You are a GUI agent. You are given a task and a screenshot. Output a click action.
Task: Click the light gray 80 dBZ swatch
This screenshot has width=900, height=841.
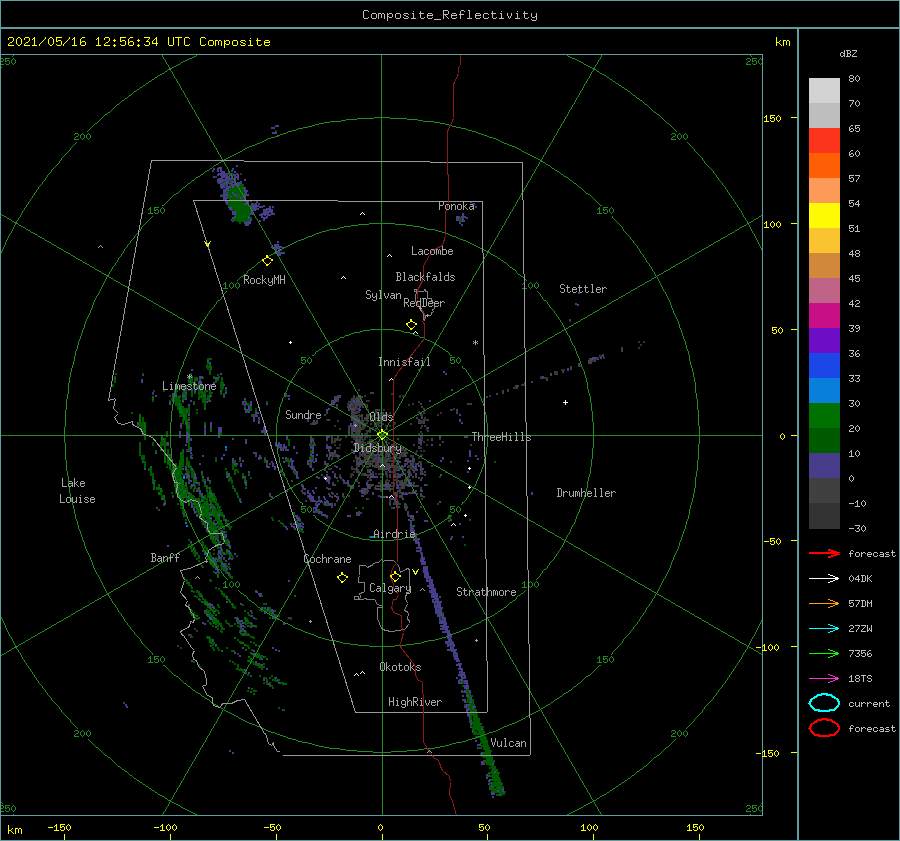tap(824, 91)
